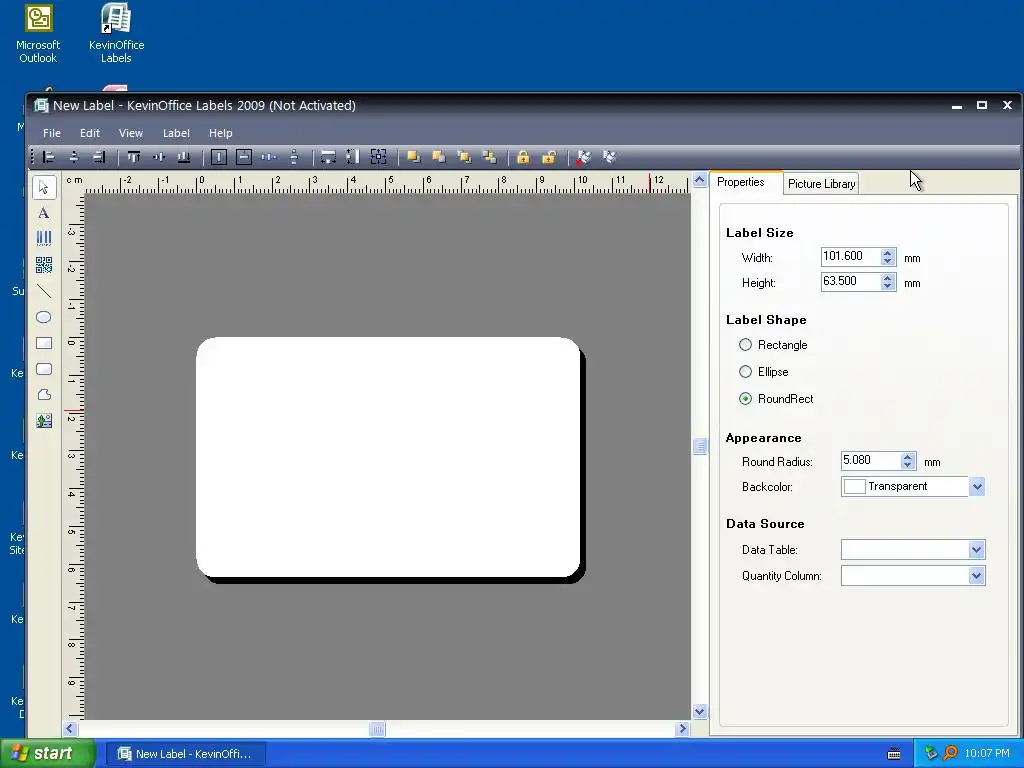
Task: Click the toolbar icon with red mark
Action: [583, 157]
